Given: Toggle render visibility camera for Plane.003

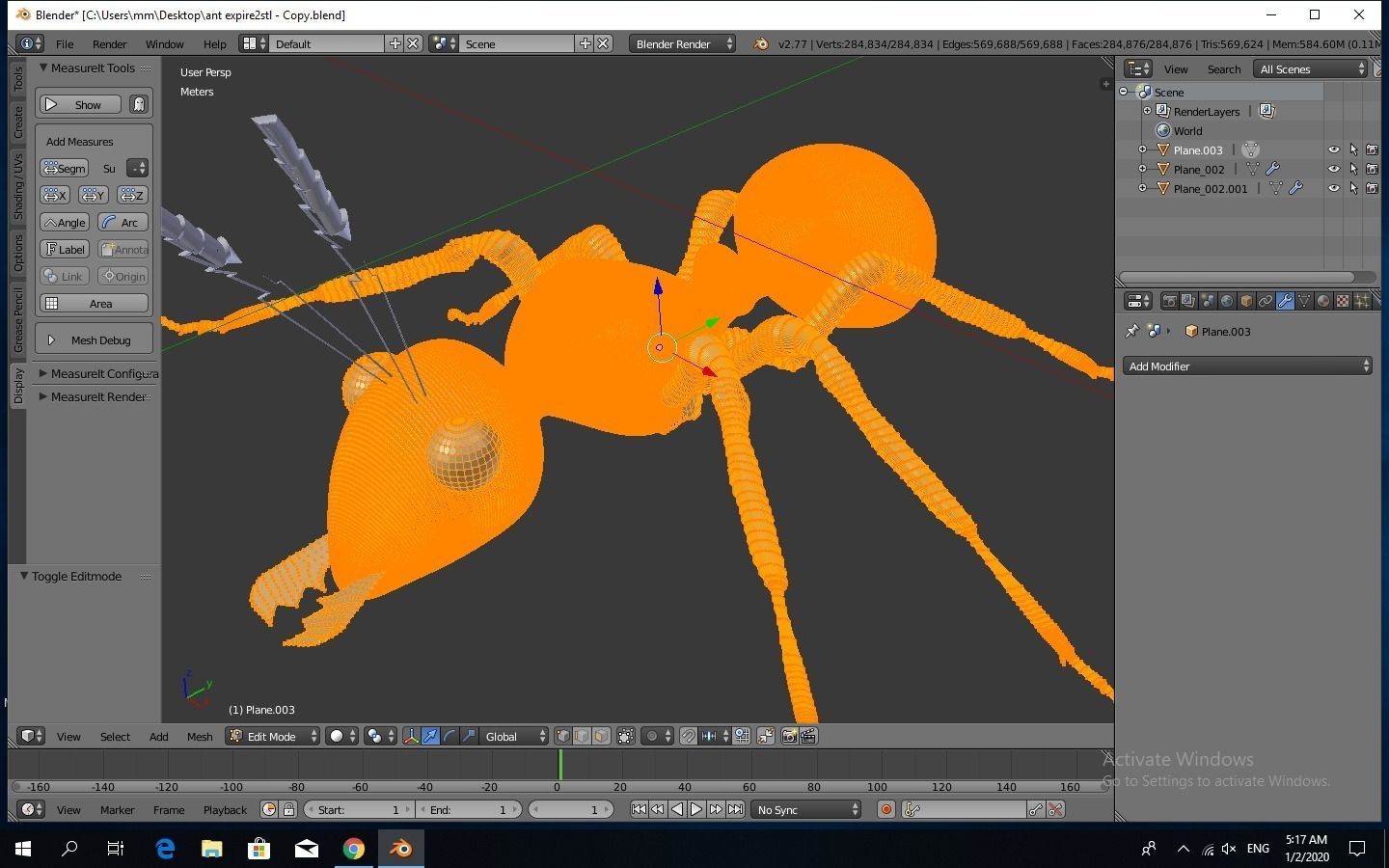Looking at the screenshot, I should tap(1374, 150).
